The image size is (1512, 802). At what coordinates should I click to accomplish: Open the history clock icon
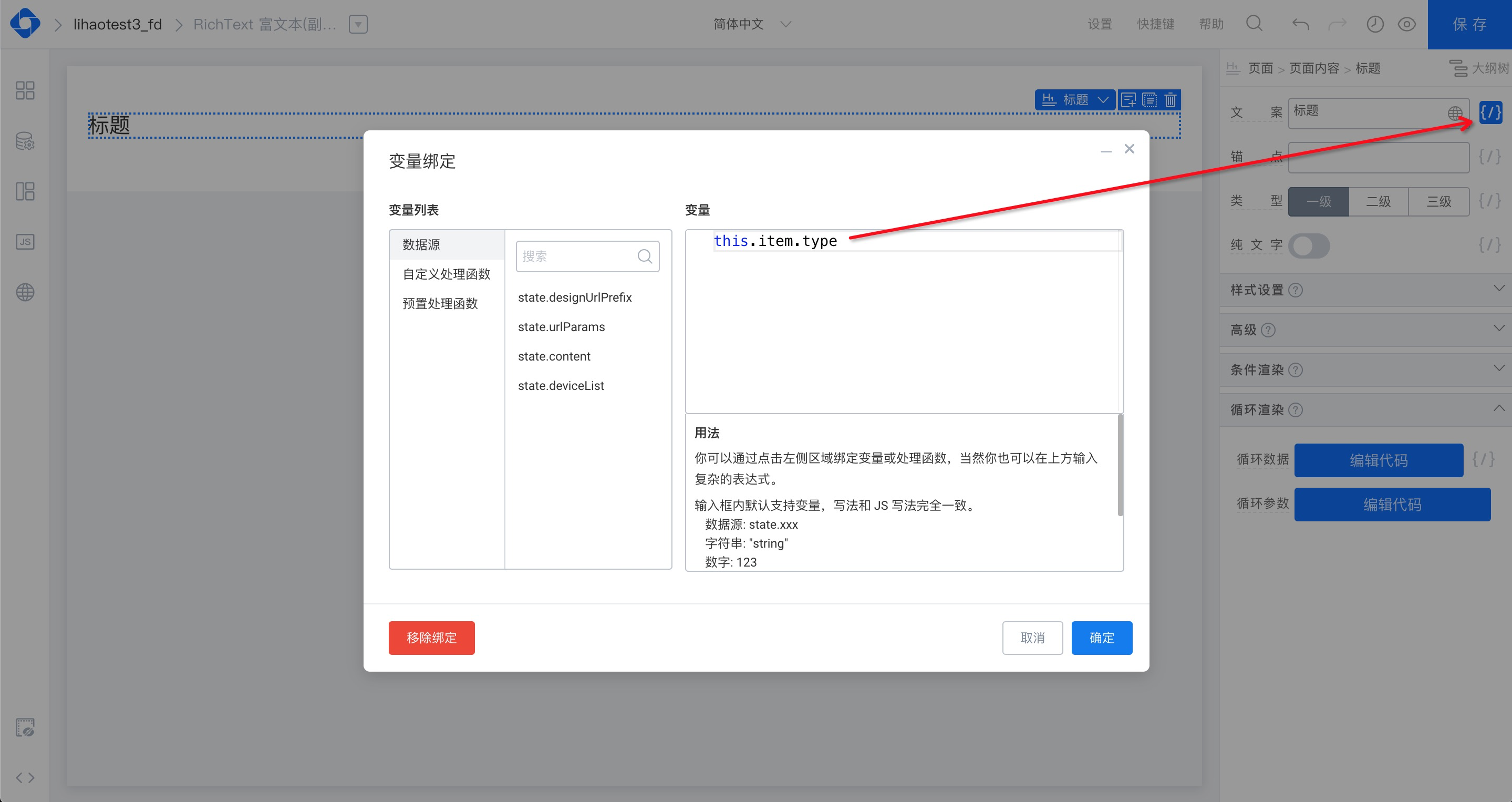pos(1375,24)
